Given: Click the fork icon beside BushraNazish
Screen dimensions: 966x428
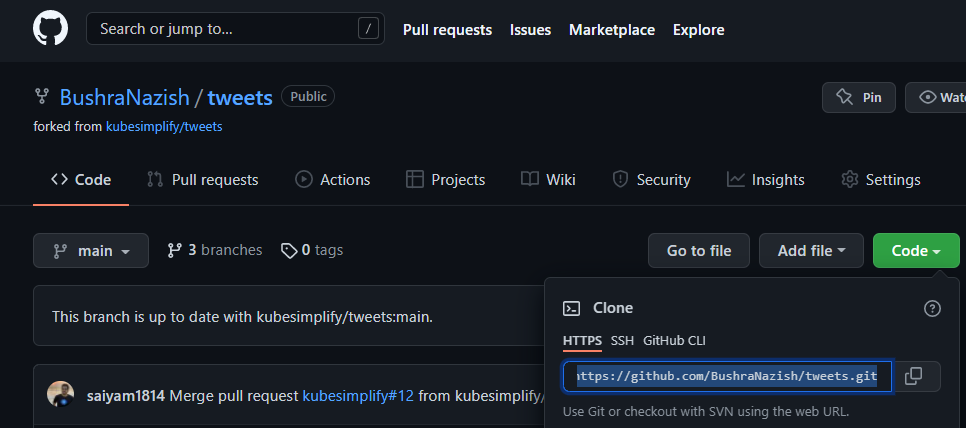Looking at the screenshot, I should tap(42, 97).
